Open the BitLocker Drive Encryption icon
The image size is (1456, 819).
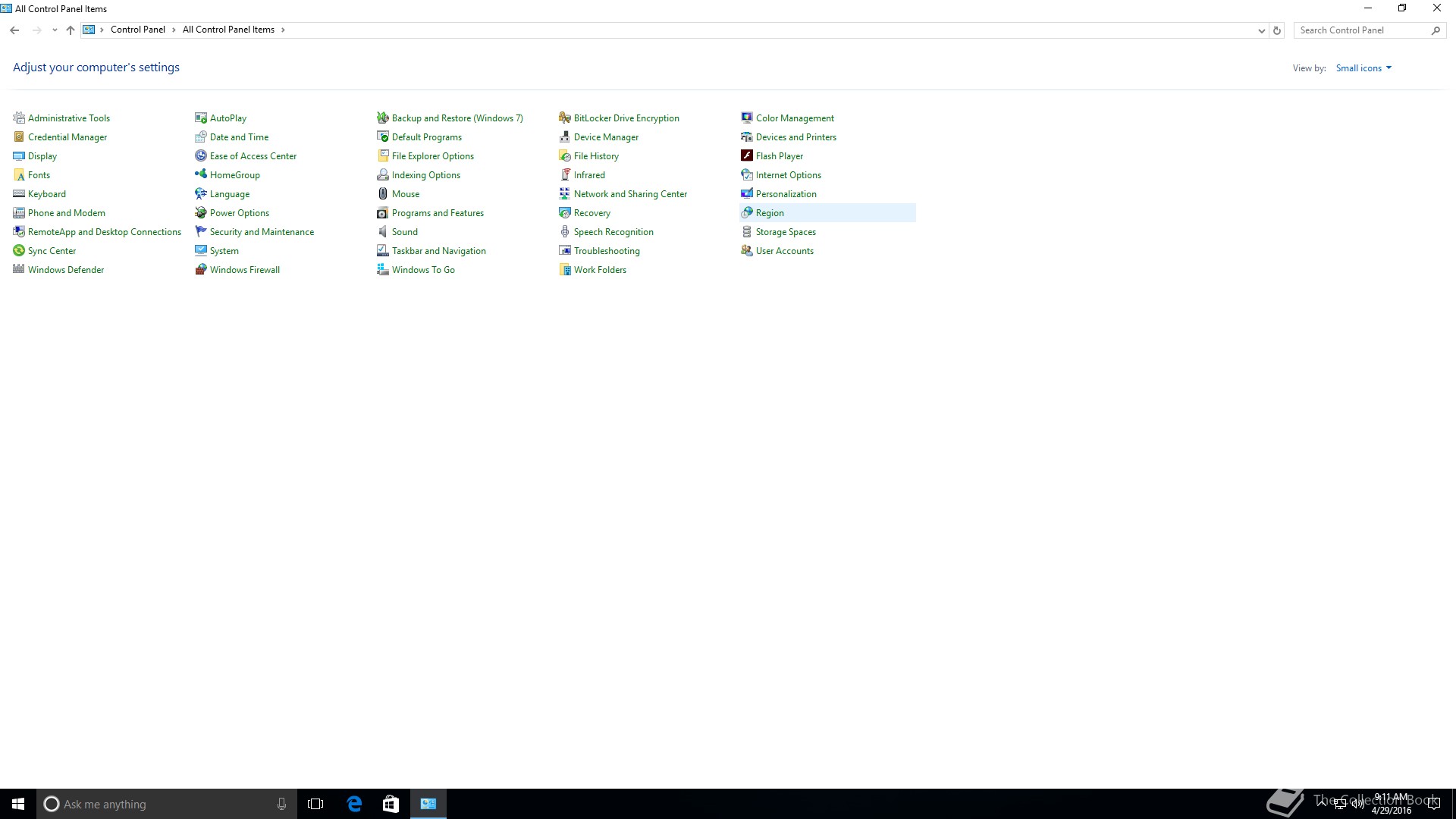(565, 118)
